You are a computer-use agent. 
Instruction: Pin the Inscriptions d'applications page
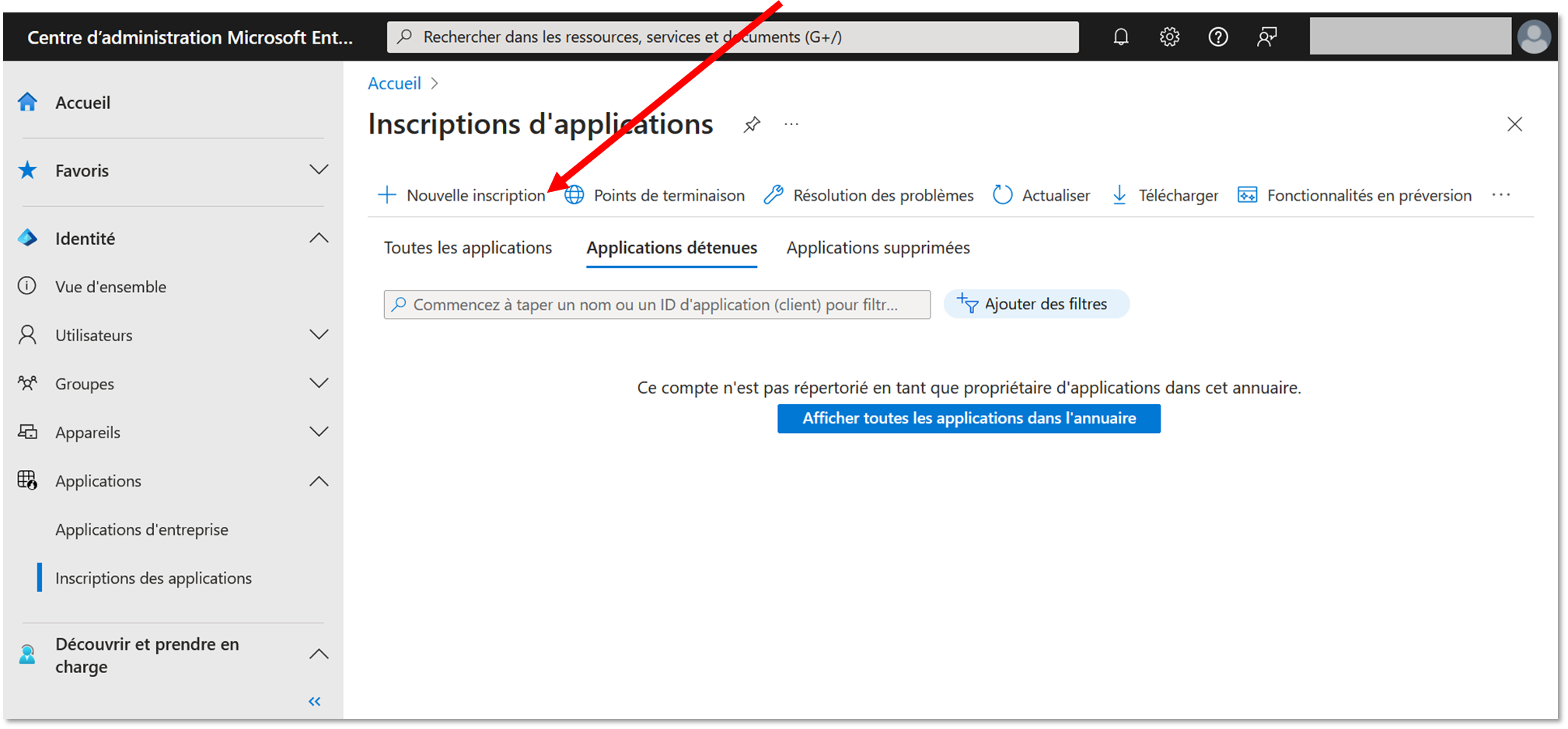pos(752,124)
